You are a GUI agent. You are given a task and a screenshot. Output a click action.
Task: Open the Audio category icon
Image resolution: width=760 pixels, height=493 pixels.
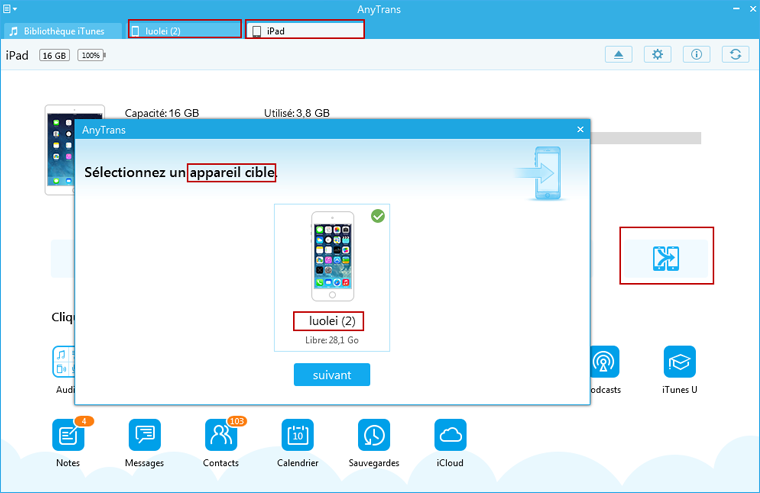[x=63, y=362]
